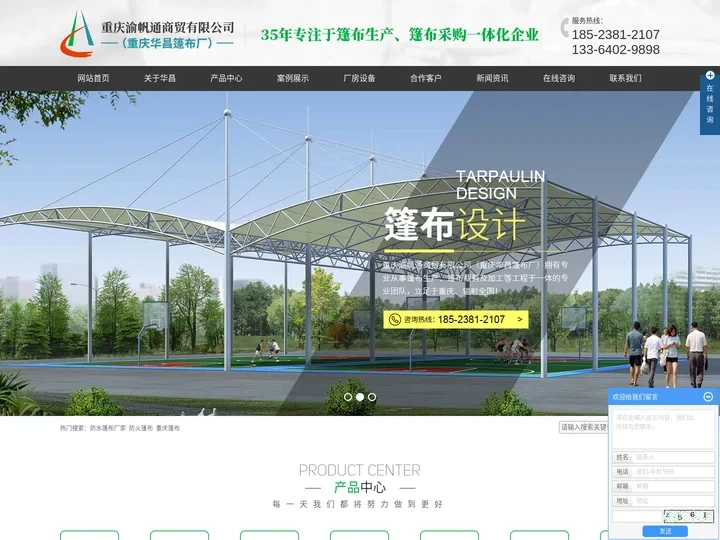Select the third carousel slide dot

[372, 397]
